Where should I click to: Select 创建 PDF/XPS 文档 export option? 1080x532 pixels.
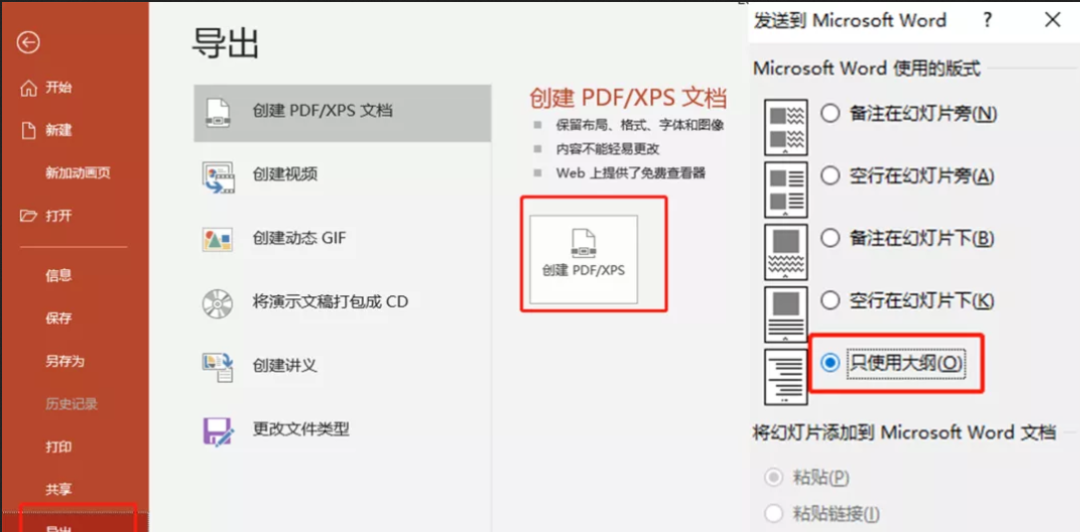[x=342, y=112]
